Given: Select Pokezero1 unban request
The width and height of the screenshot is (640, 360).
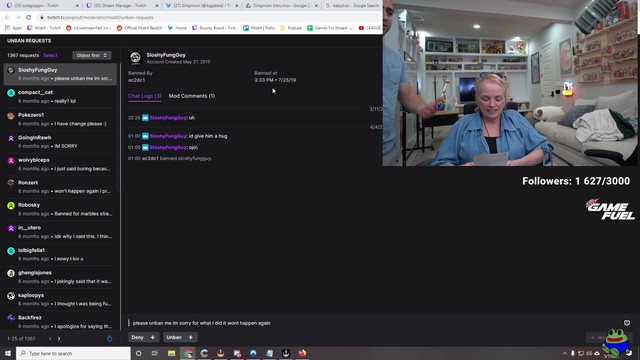Looking at the screenshot, I should click(60, 119).
